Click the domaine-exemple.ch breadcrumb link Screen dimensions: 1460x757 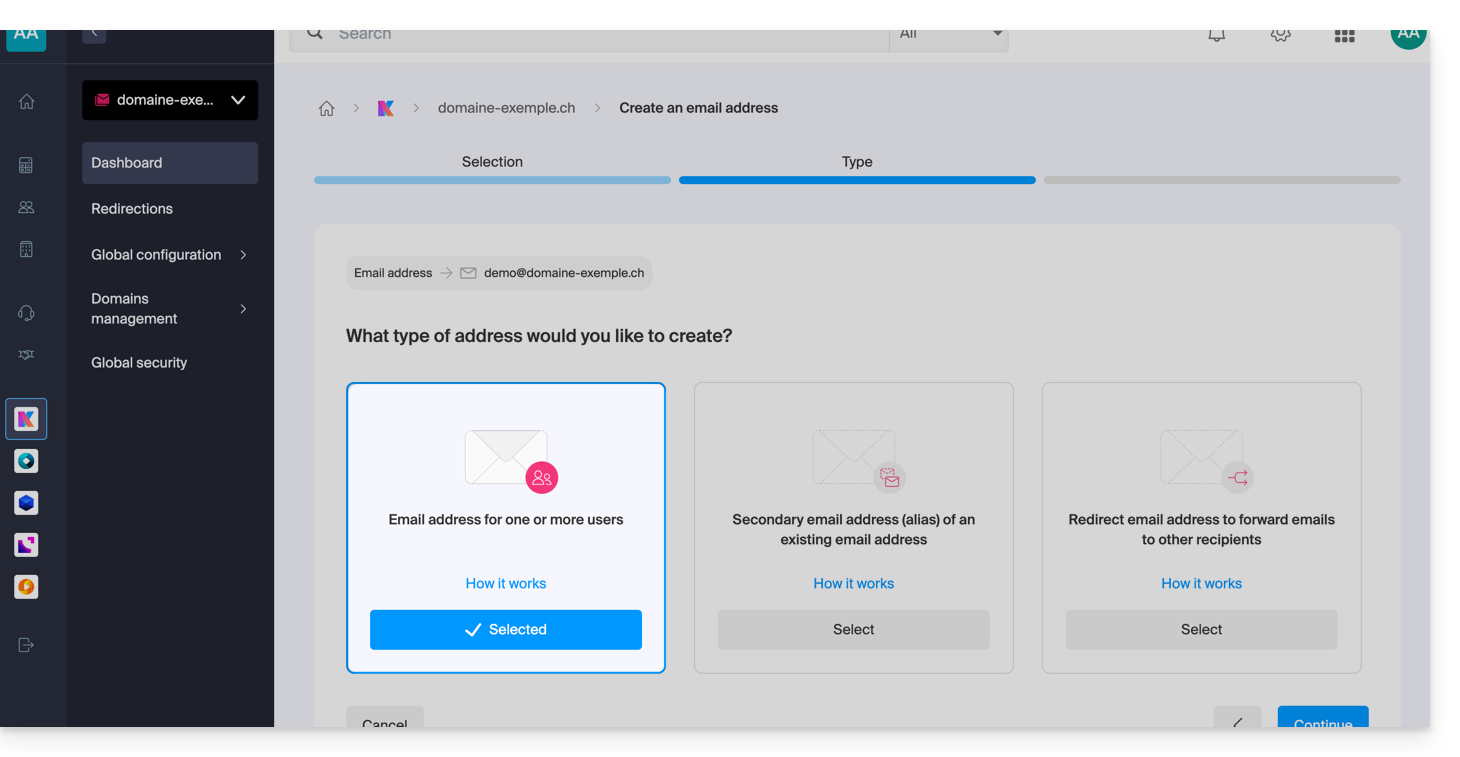[x=507, y=108]
